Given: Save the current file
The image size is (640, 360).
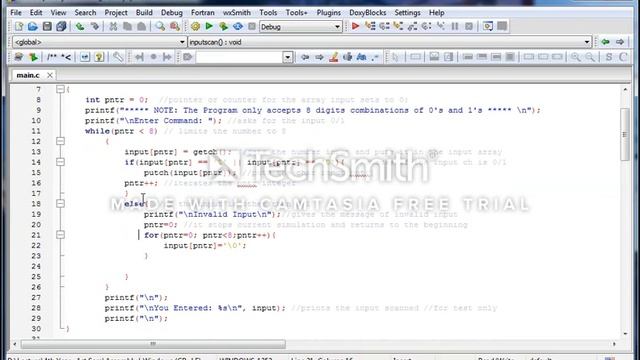Looking at the screenshot, I should tap(47, 27).
